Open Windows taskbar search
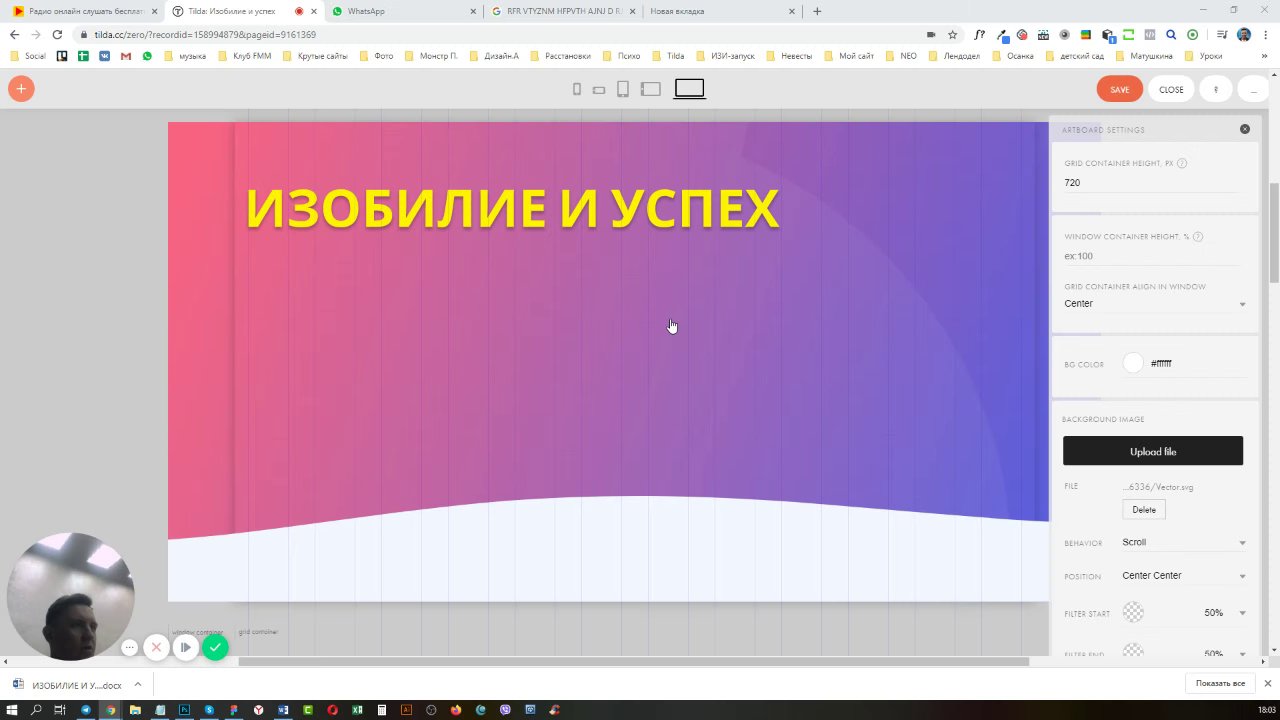 pos(36,710)
